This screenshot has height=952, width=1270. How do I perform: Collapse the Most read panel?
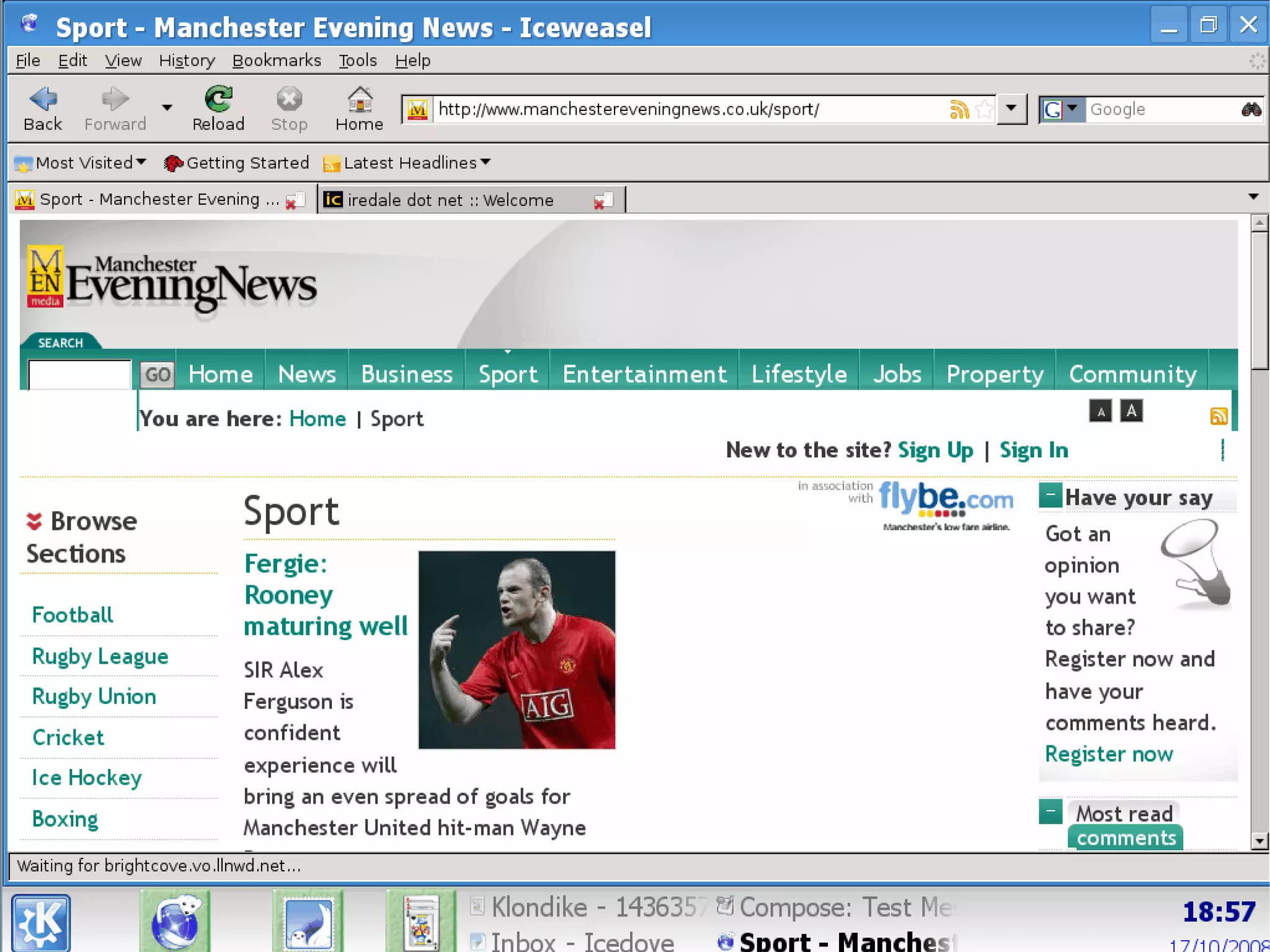(1050, 811)
